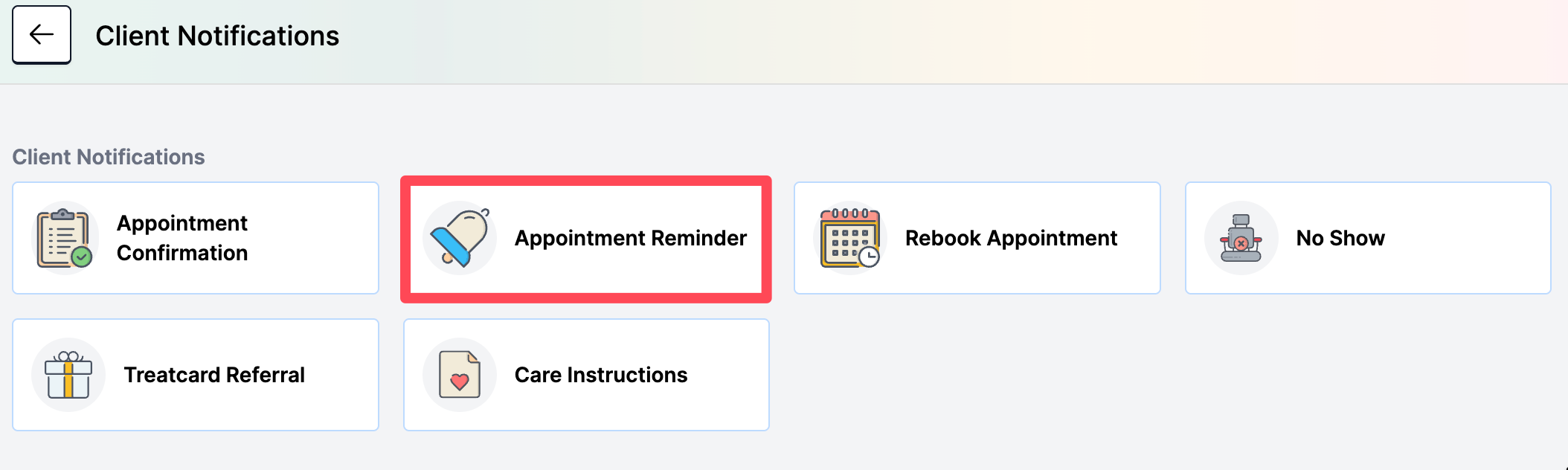Image resolution: width=1568 pixels, height=470 pixels.
Task: Click the clock badge on the calendar icon
Action: (x=869, y=257)
